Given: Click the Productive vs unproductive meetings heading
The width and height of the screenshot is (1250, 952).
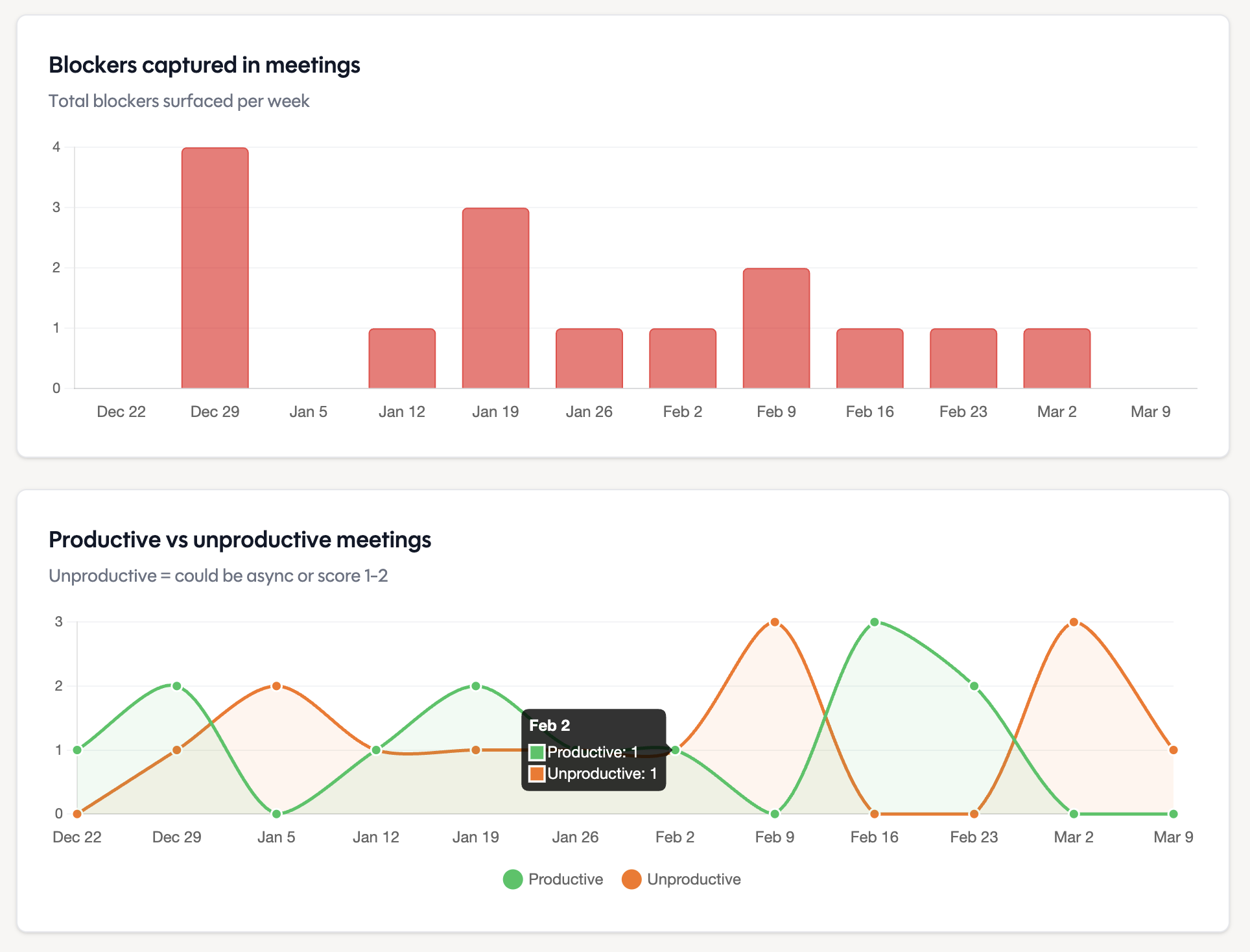Looking at the screenshot, I should click(x=240, y=539).
